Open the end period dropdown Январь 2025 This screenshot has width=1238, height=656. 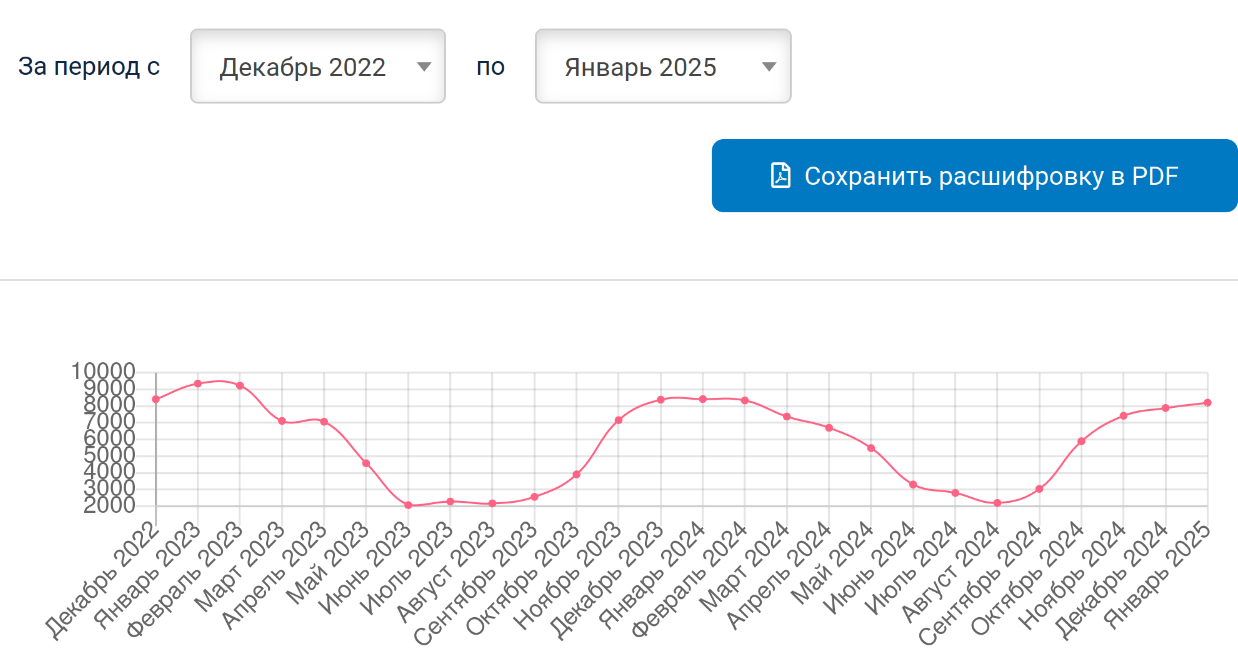[x=663, y=66]
